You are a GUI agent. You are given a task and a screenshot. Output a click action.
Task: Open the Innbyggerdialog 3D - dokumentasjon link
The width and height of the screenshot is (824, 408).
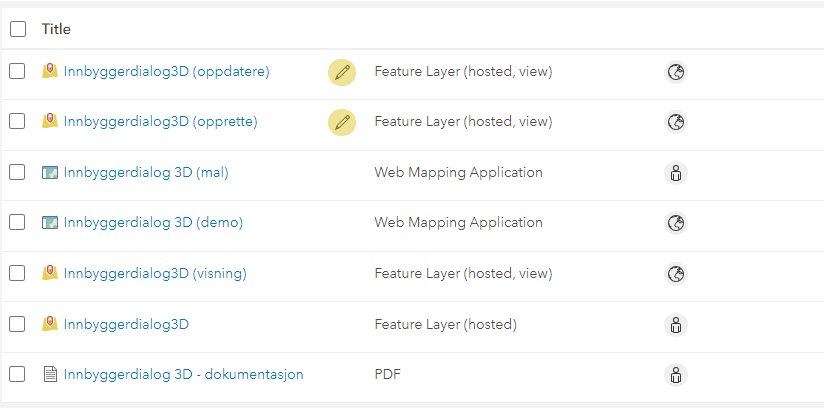click(x=183, y=374)
